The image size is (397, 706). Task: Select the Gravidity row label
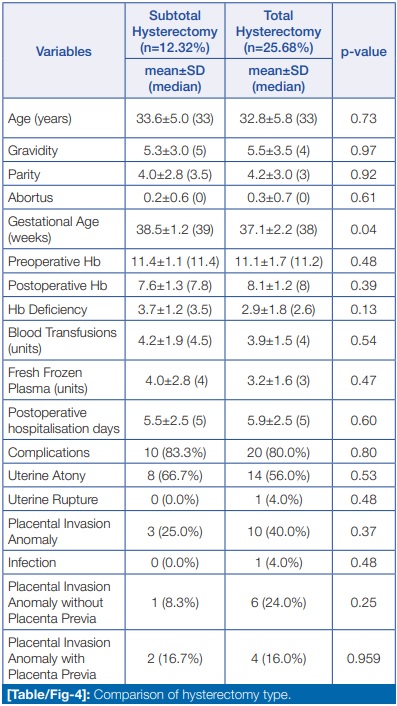(33, 150)
